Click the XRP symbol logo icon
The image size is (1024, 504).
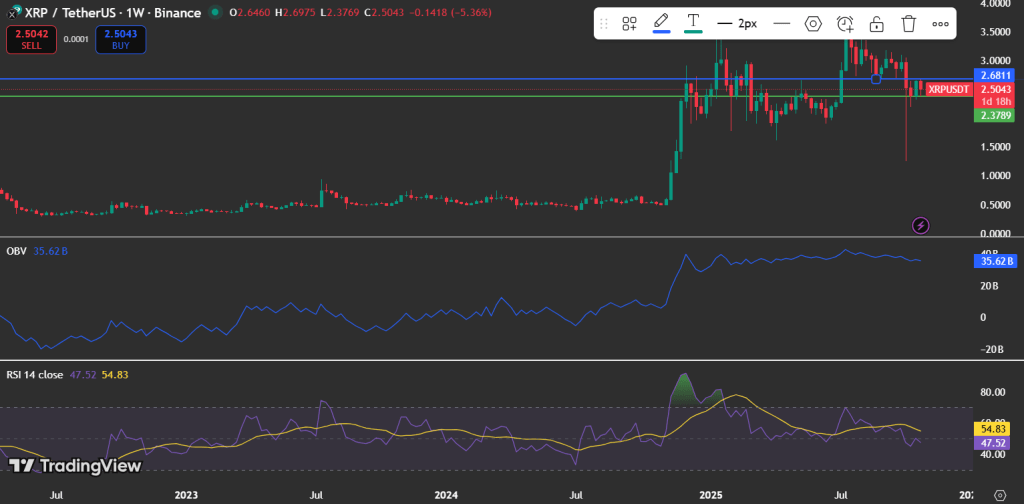[x=16, y=11]
